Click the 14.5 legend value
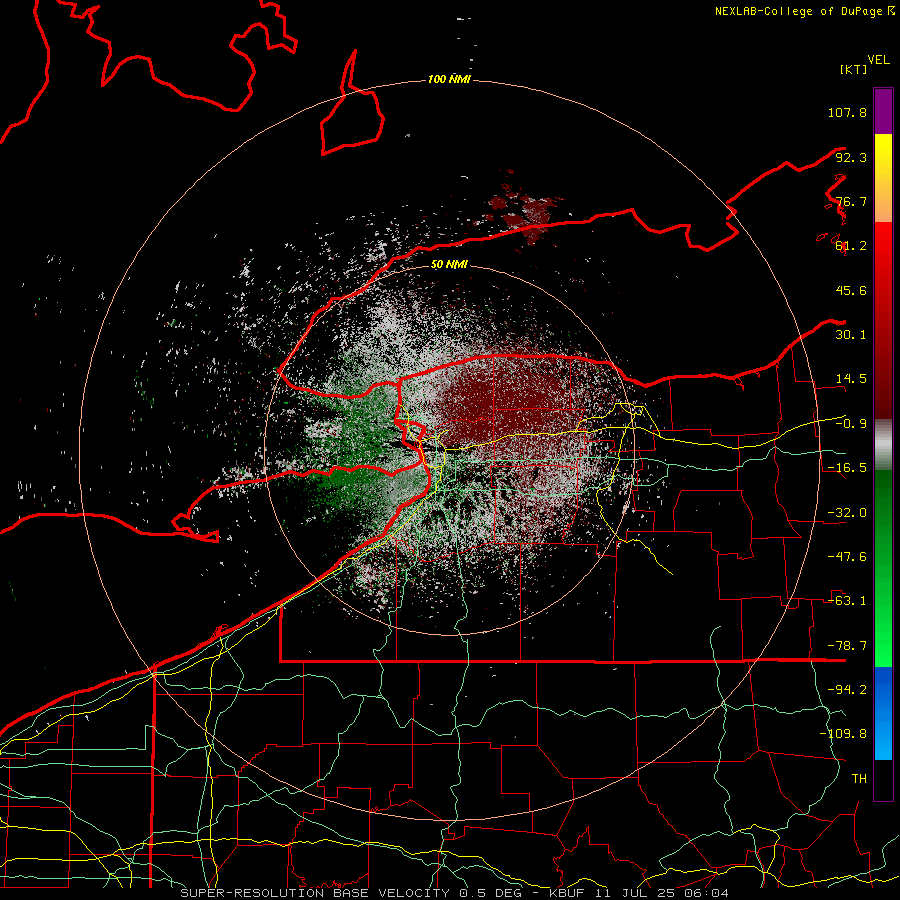Viewport: 900px width, 900px height. 851,379
